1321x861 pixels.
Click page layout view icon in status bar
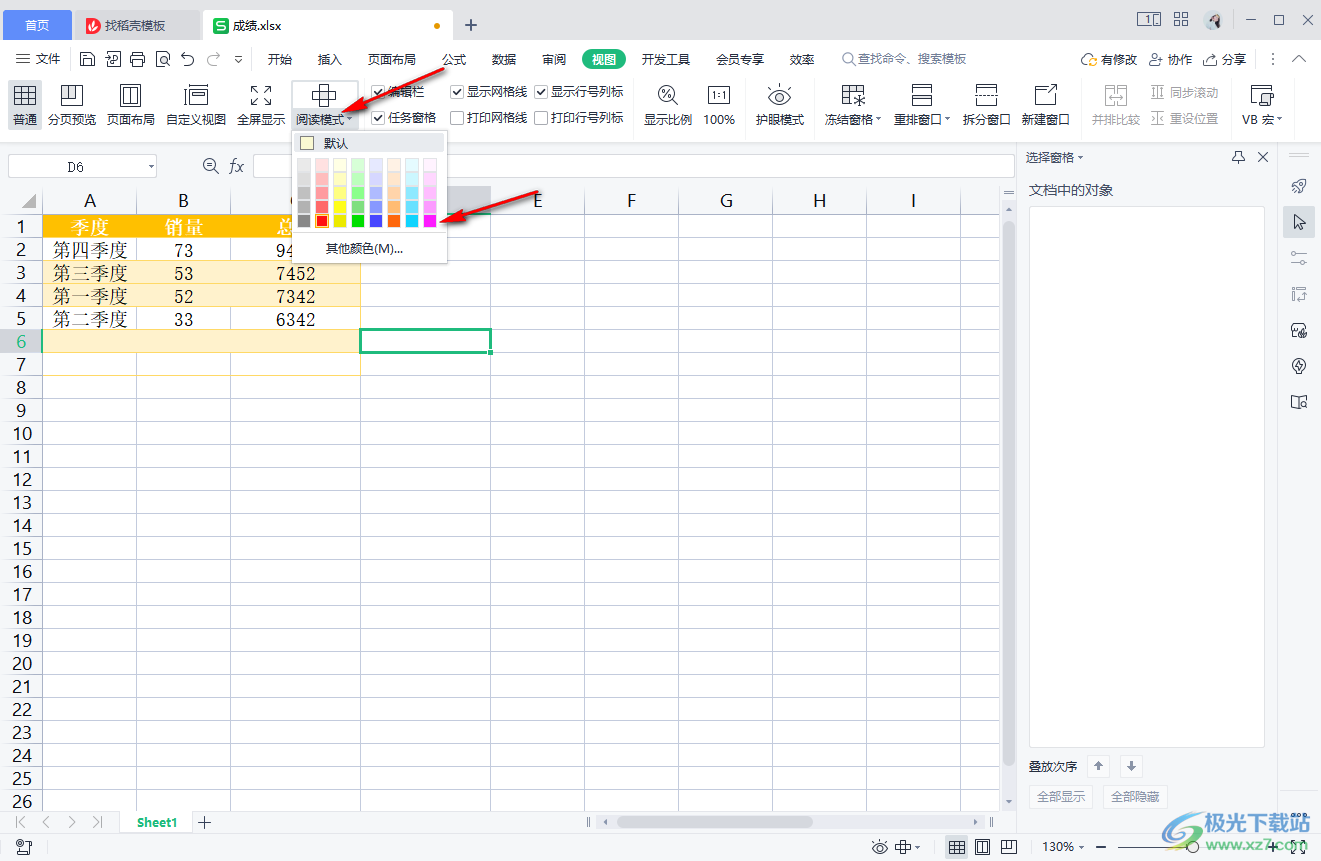982,847
